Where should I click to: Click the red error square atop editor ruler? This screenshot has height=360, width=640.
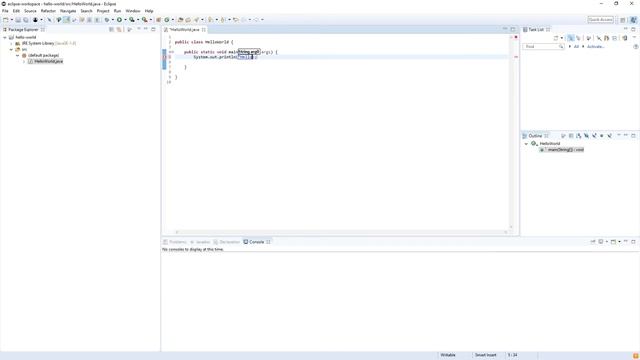click(516, 37)
